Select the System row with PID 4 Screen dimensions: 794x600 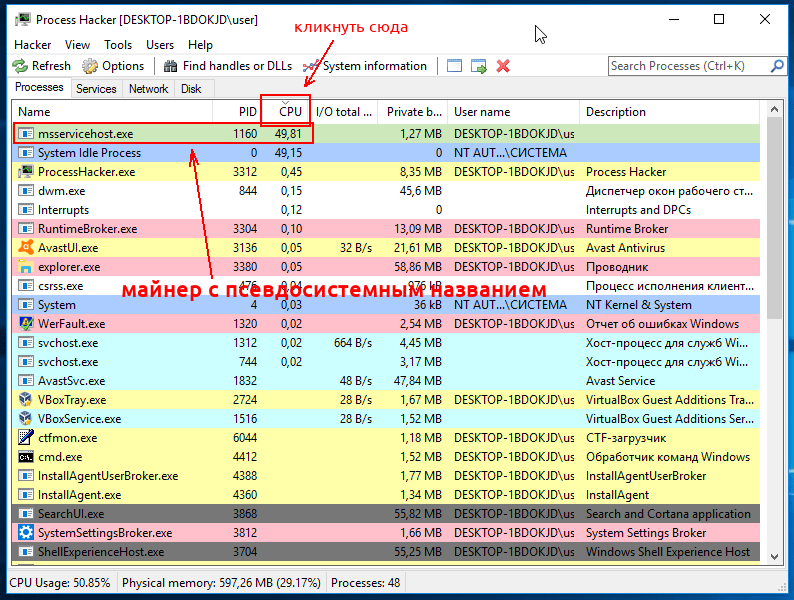(386, 305)
